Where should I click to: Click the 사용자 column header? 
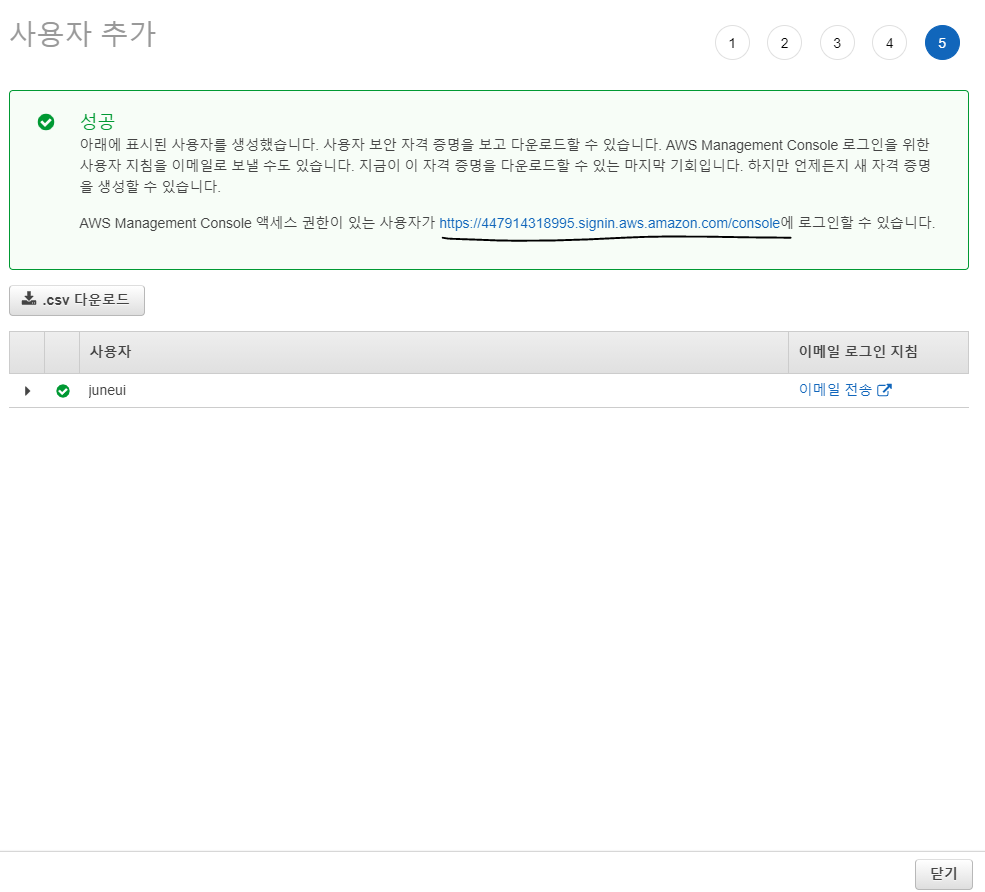110,352
